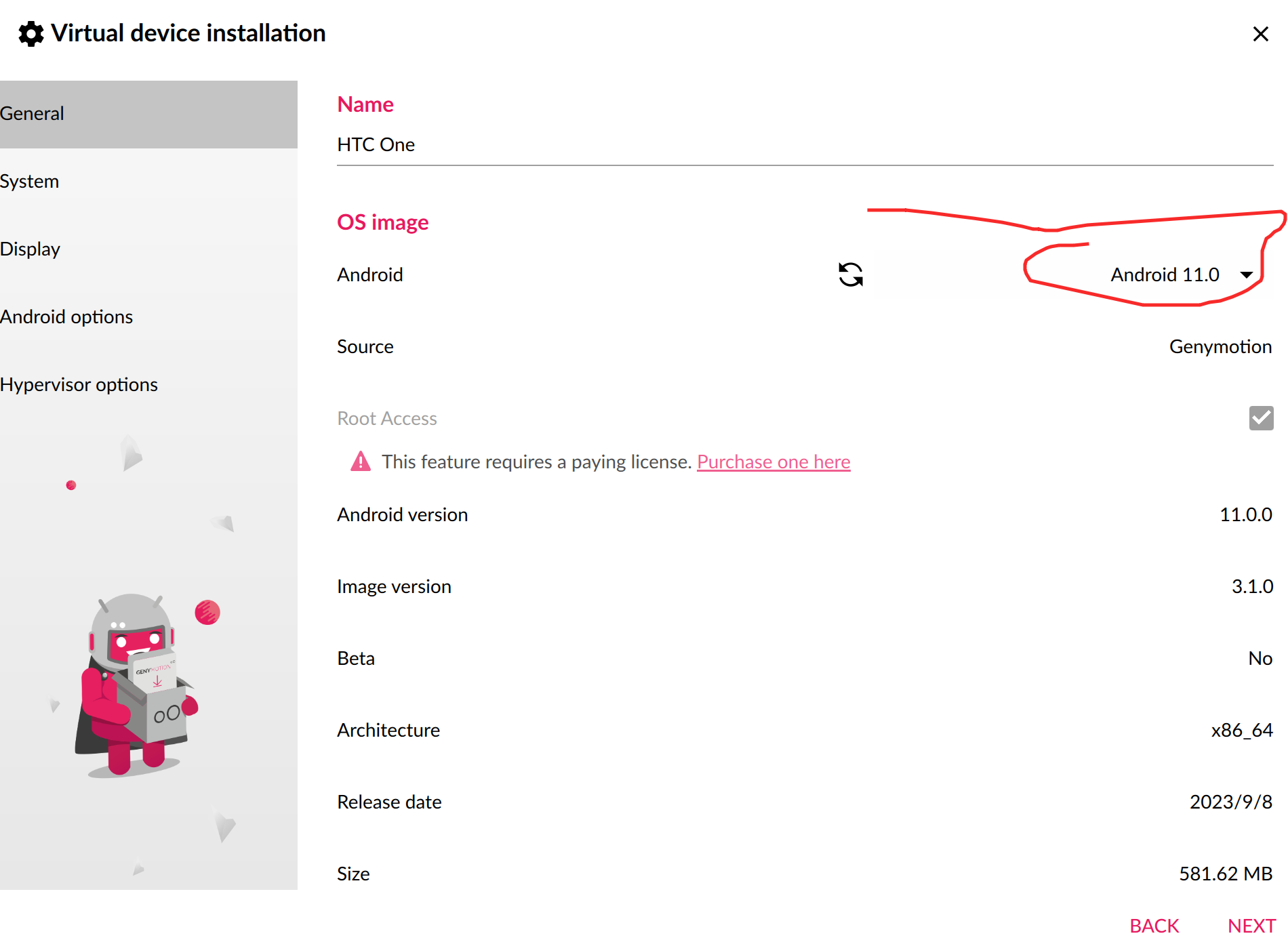Select the General tab

(148, 114)
